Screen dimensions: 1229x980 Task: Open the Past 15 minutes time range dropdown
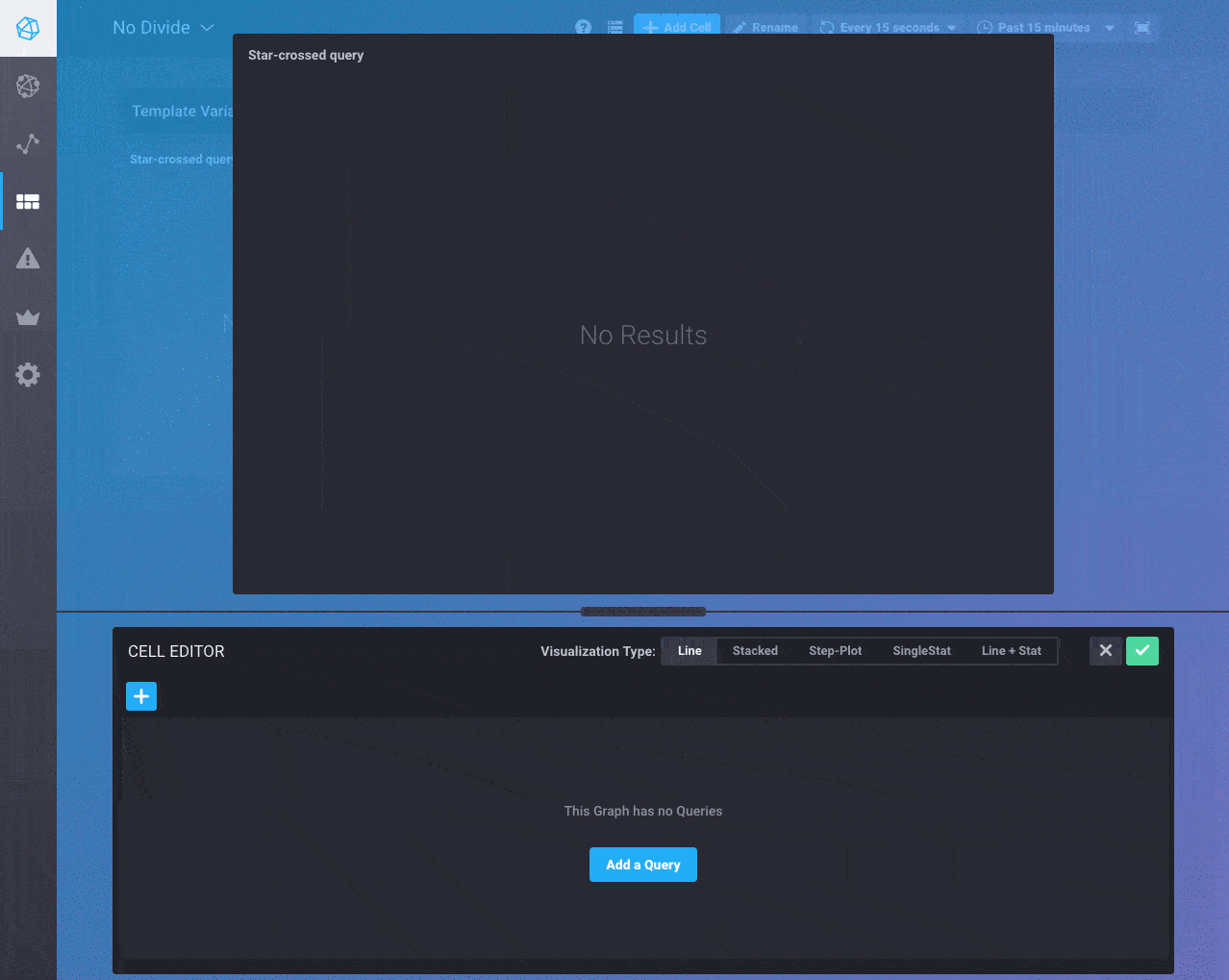(x=1045, y=28)
